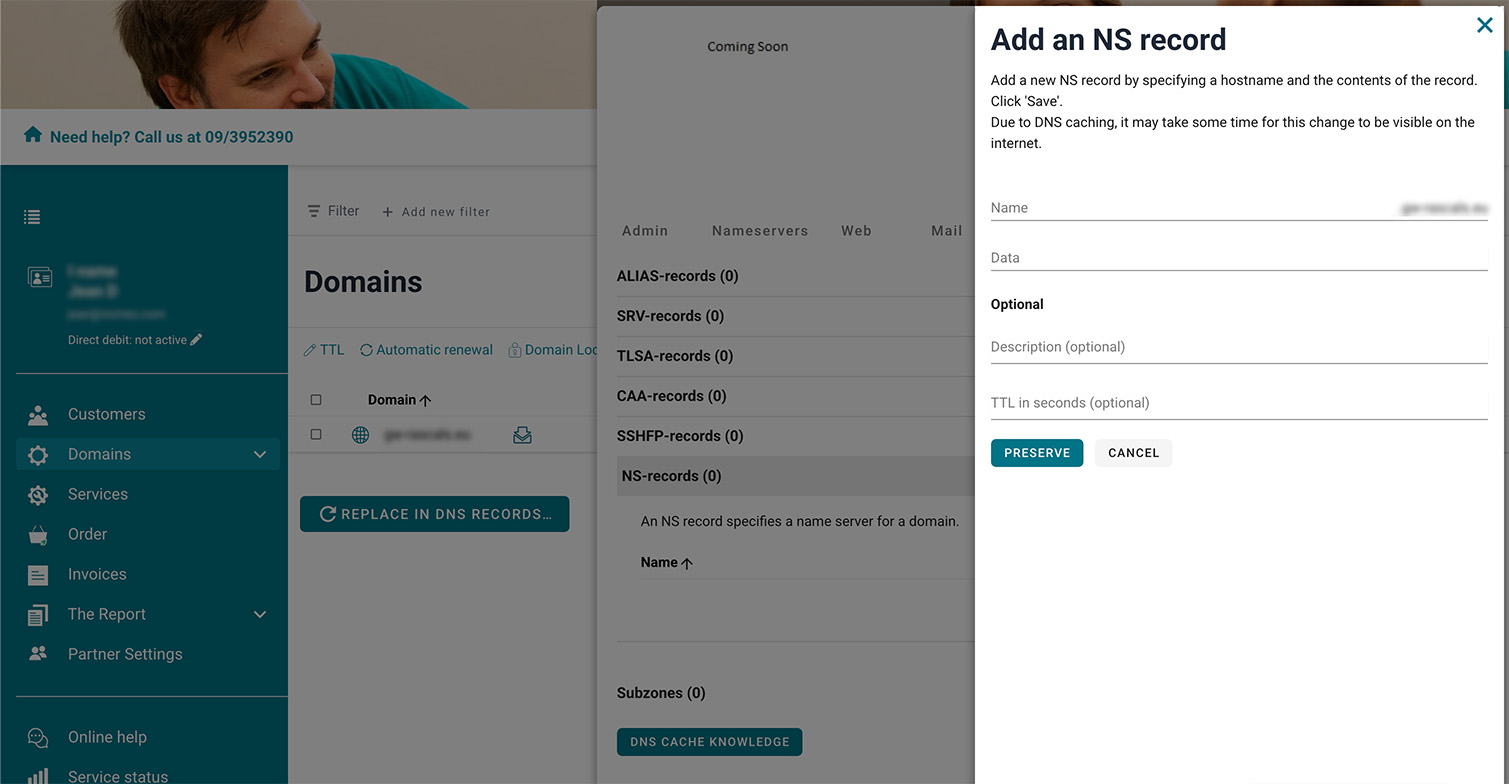Viewport: 1509px width, 784px height.
Task: Click the mail inbox icon in domain row
Action: click(x=522, y=435)
